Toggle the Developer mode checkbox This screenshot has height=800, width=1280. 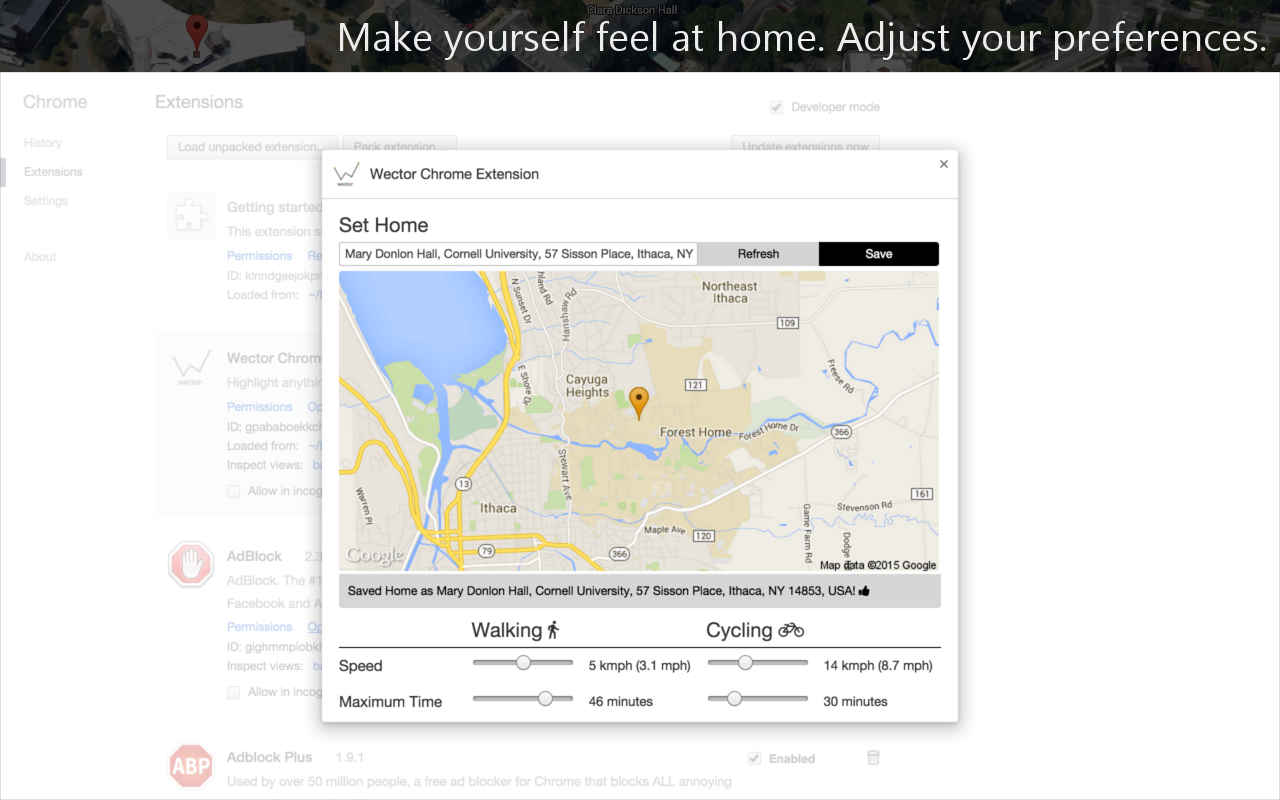776,107
